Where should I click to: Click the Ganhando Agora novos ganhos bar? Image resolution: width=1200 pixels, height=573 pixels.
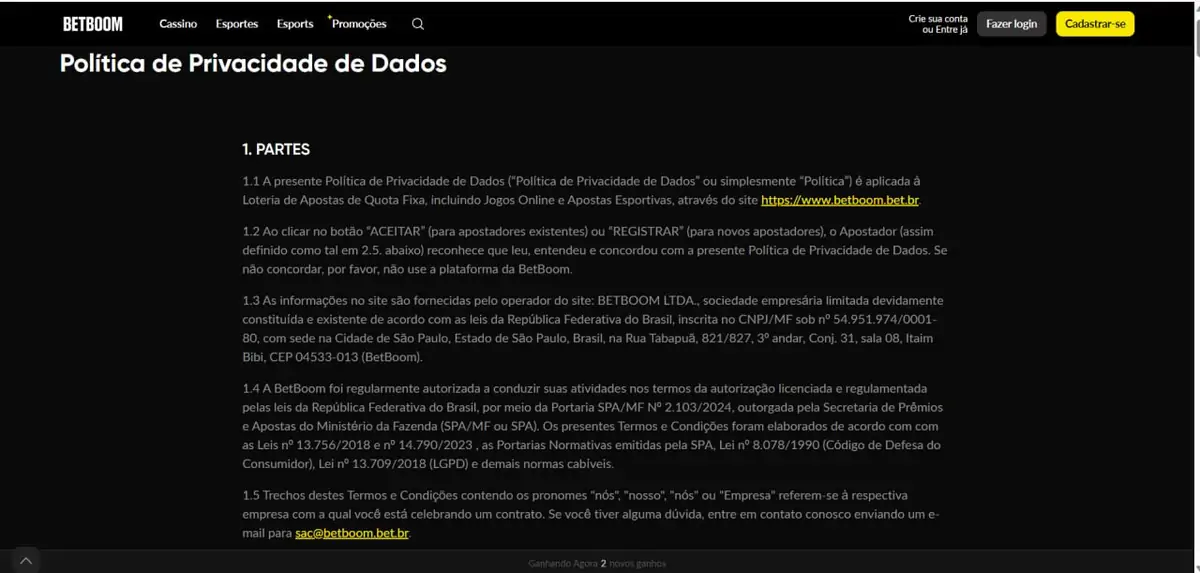(597, 563)
